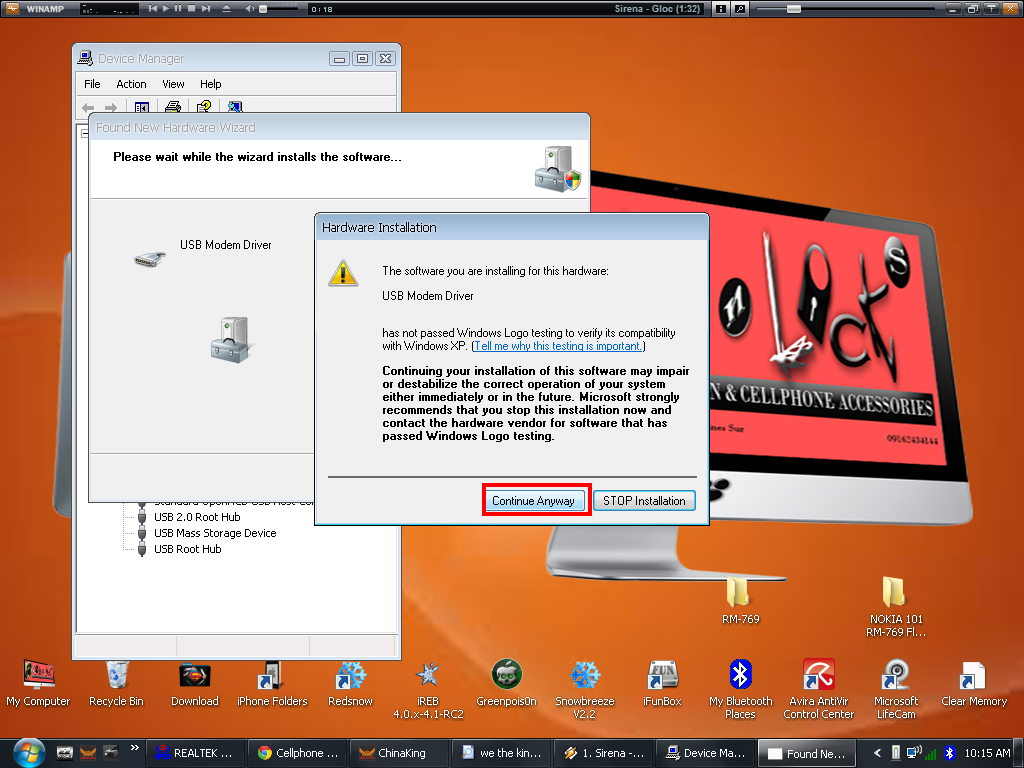Click the Winamp search magnifier icon
Viewport: 1024px width, 768px height.
tap(740, 9)
